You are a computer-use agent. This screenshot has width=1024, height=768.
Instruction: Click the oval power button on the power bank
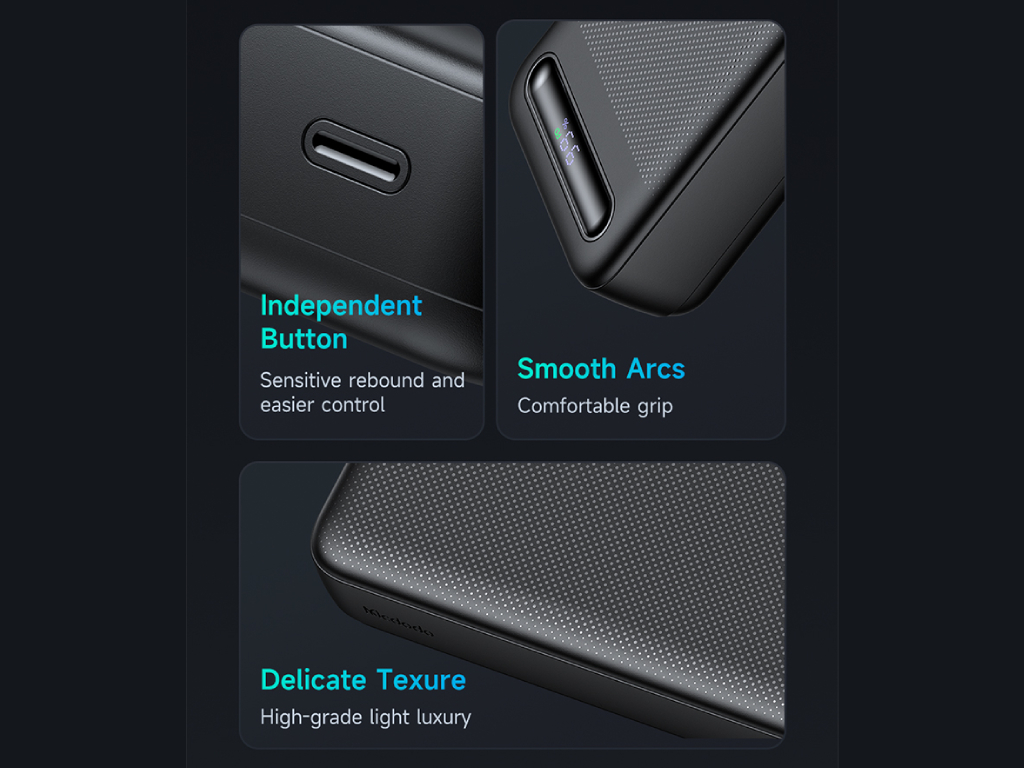tap(356, 157)
